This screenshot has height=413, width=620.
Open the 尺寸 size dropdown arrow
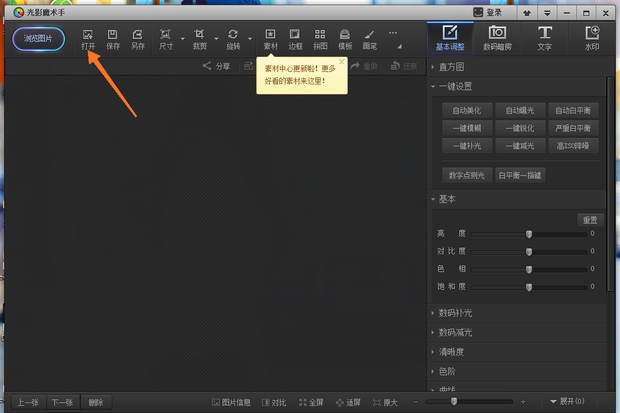183,39
